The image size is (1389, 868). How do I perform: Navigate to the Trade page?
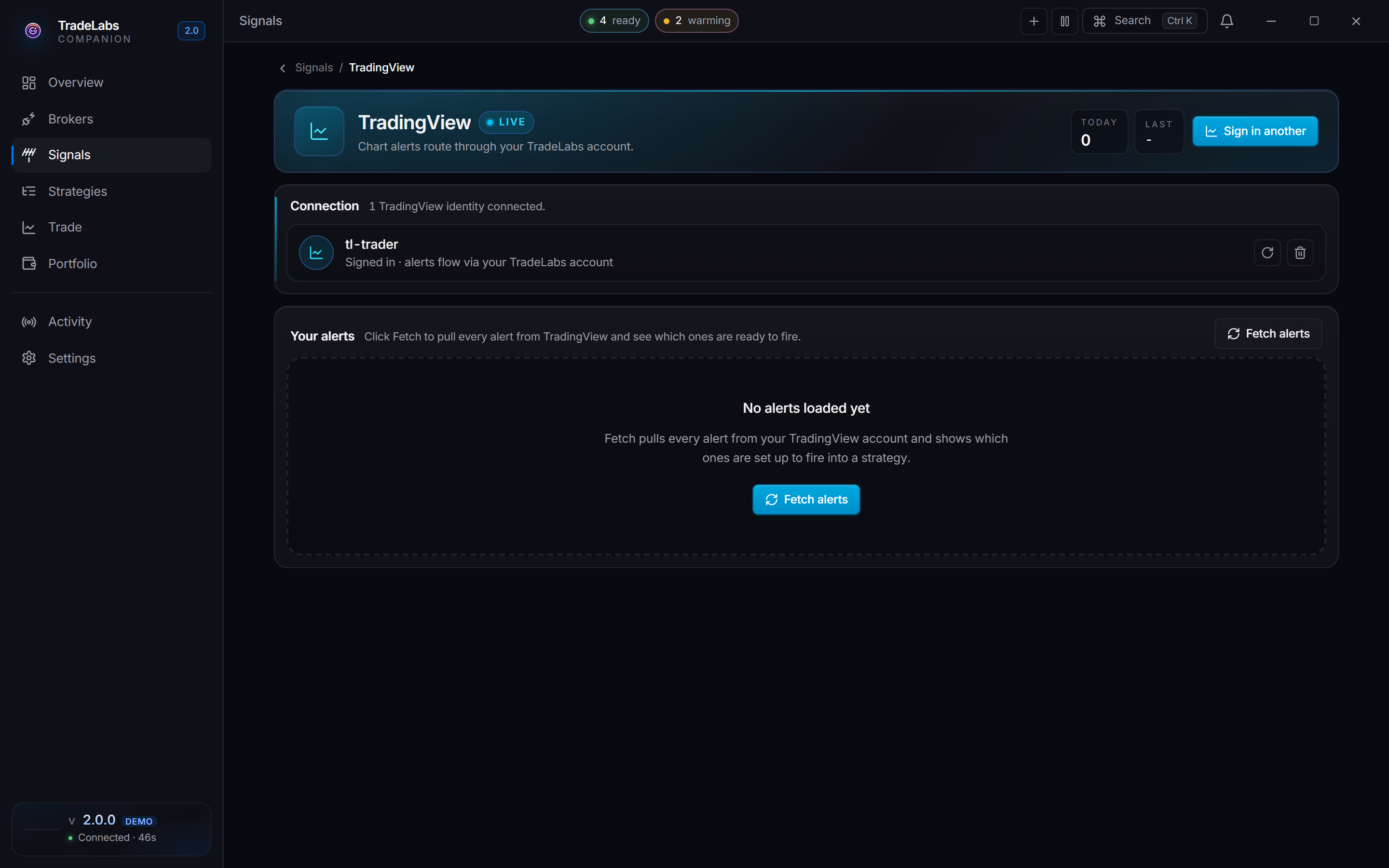pyautogui.click(x=111, y=227)
